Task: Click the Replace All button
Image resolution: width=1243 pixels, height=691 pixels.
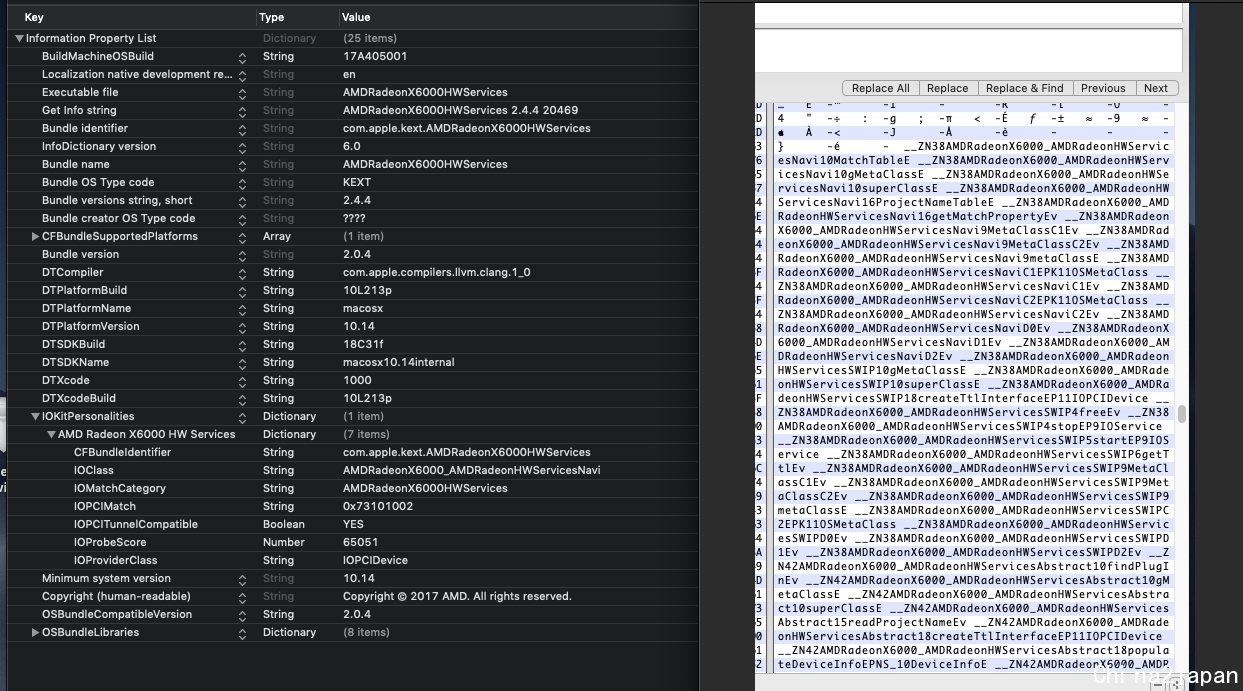Action: coord(880,88)
